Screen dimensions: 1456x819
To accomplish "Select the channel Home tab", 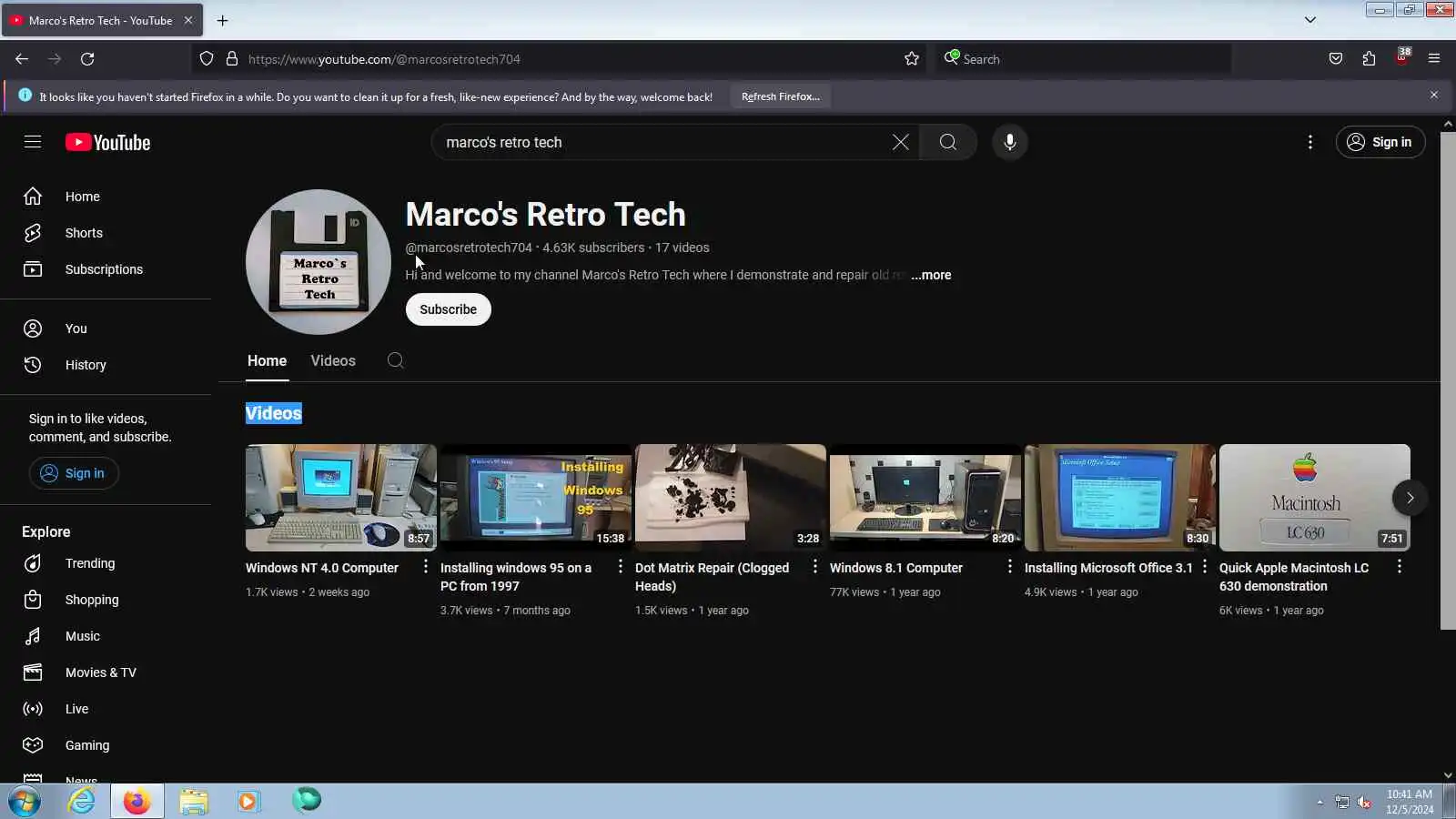I will [x=267, y=361].
